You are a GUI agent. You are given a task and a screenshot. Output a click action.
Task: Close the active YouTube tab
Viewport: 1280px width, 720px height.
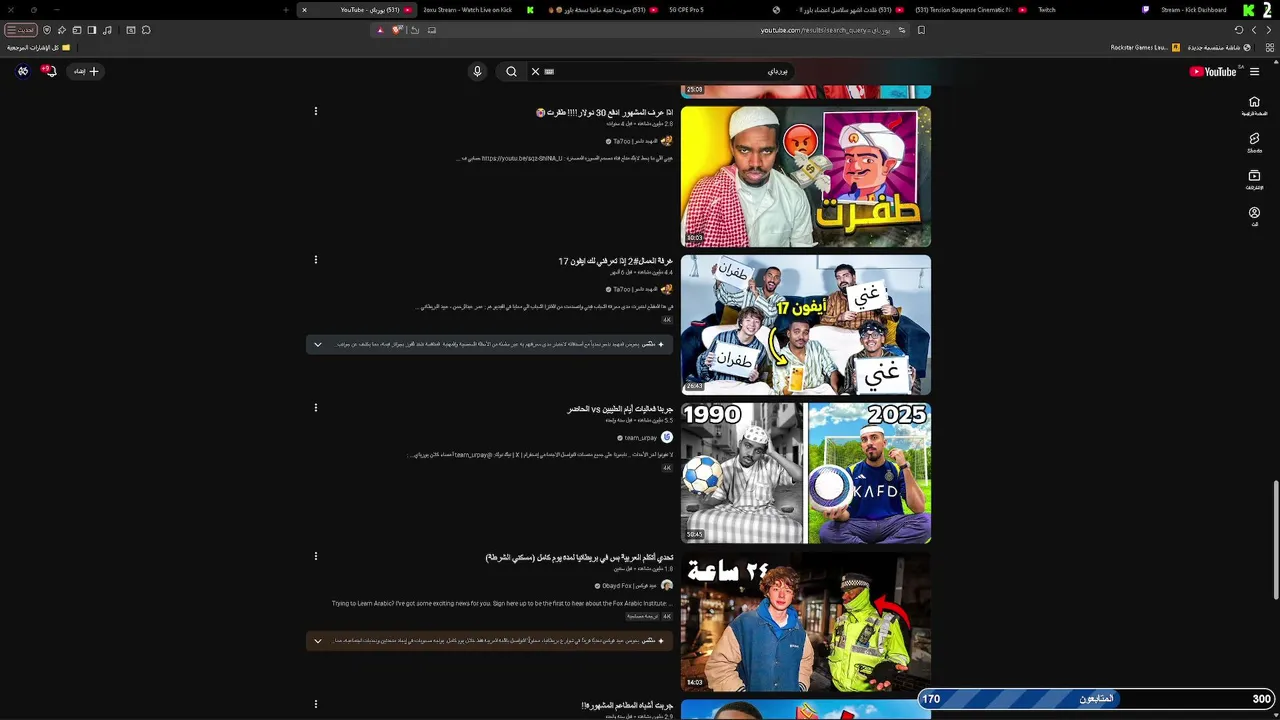coord(304,10)
